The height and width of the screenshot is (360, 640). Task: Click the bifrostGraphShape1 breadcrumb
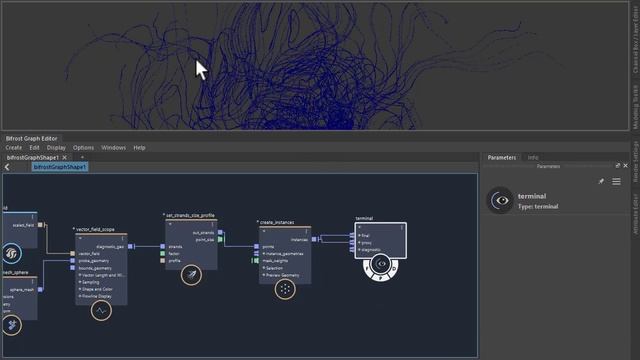pyautogui.click(x=60, y=167)
